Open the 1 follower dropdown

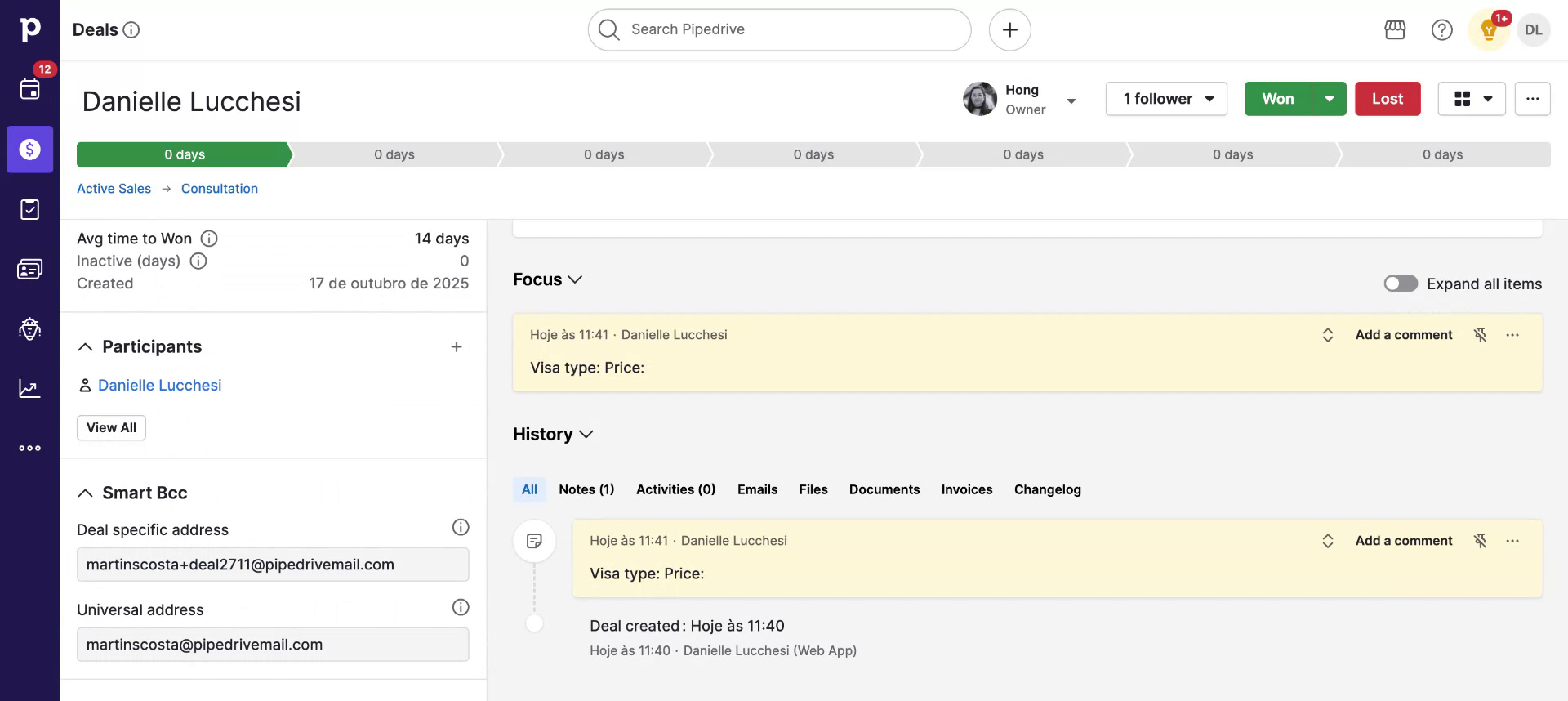(1166, 99)
